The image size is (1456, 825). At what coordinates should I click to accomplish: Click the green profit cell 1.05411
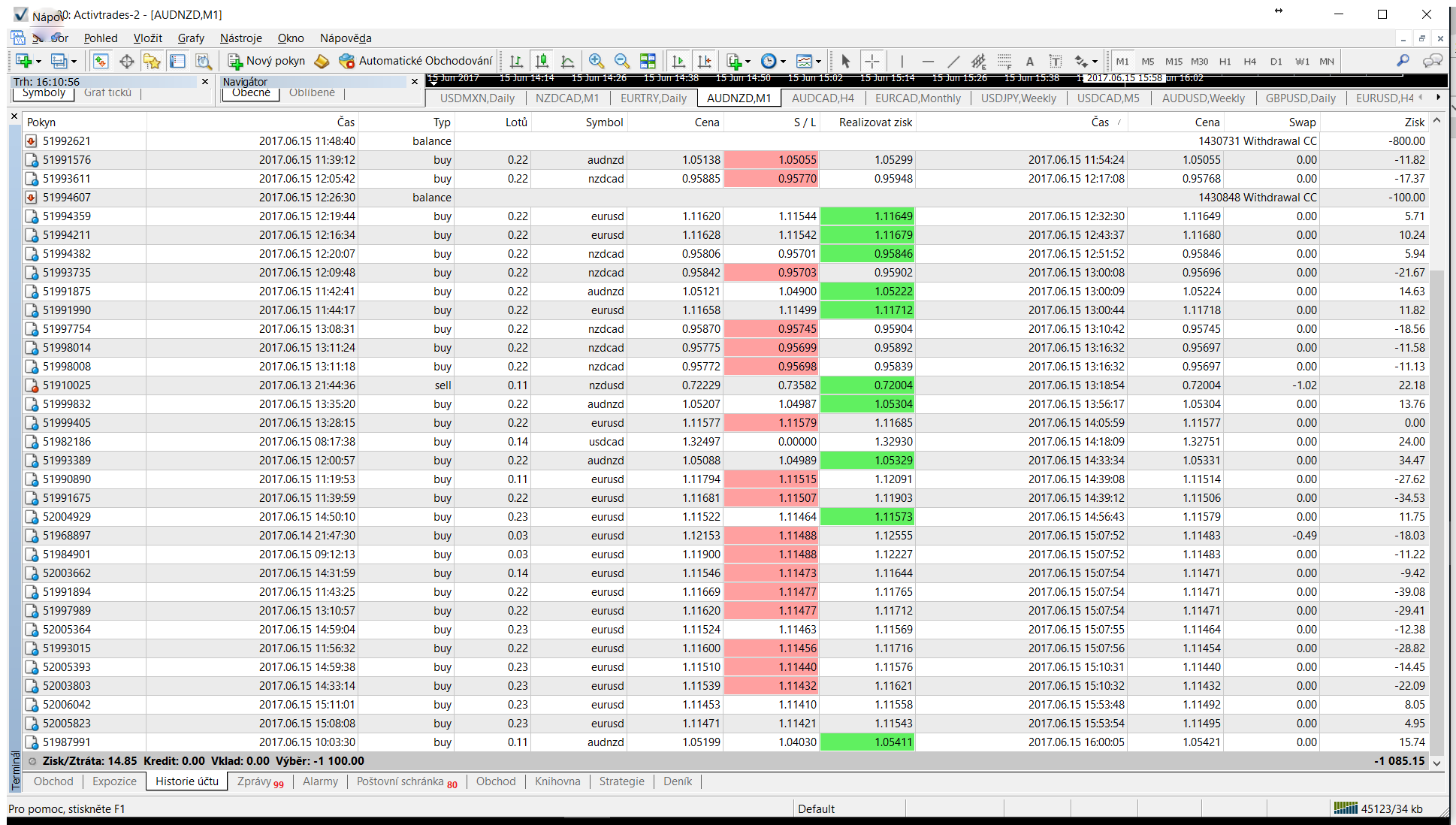[x=868, y=742]
